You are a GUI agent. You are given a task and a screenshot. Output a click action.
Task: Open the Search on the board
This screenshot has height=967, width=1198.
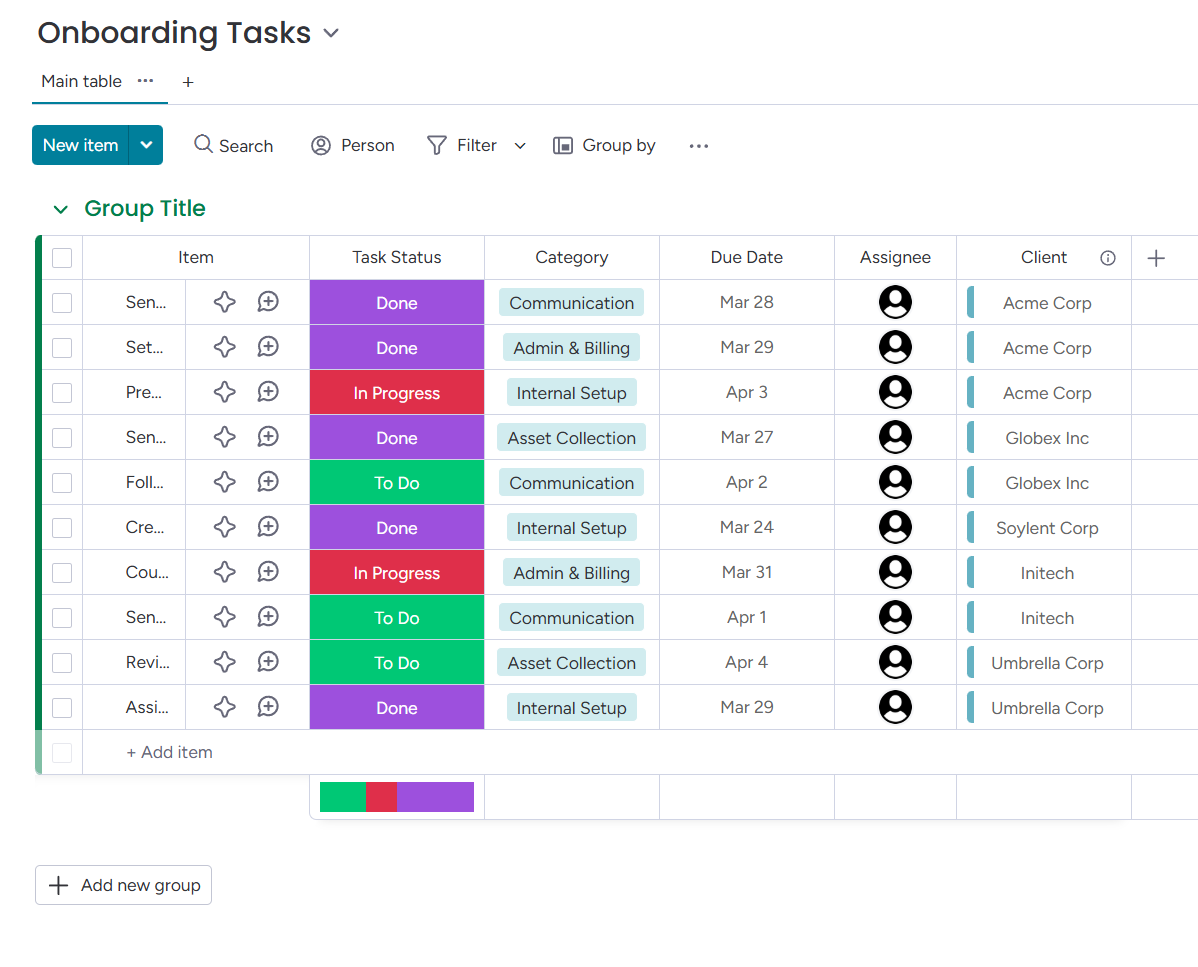[233, 145]
